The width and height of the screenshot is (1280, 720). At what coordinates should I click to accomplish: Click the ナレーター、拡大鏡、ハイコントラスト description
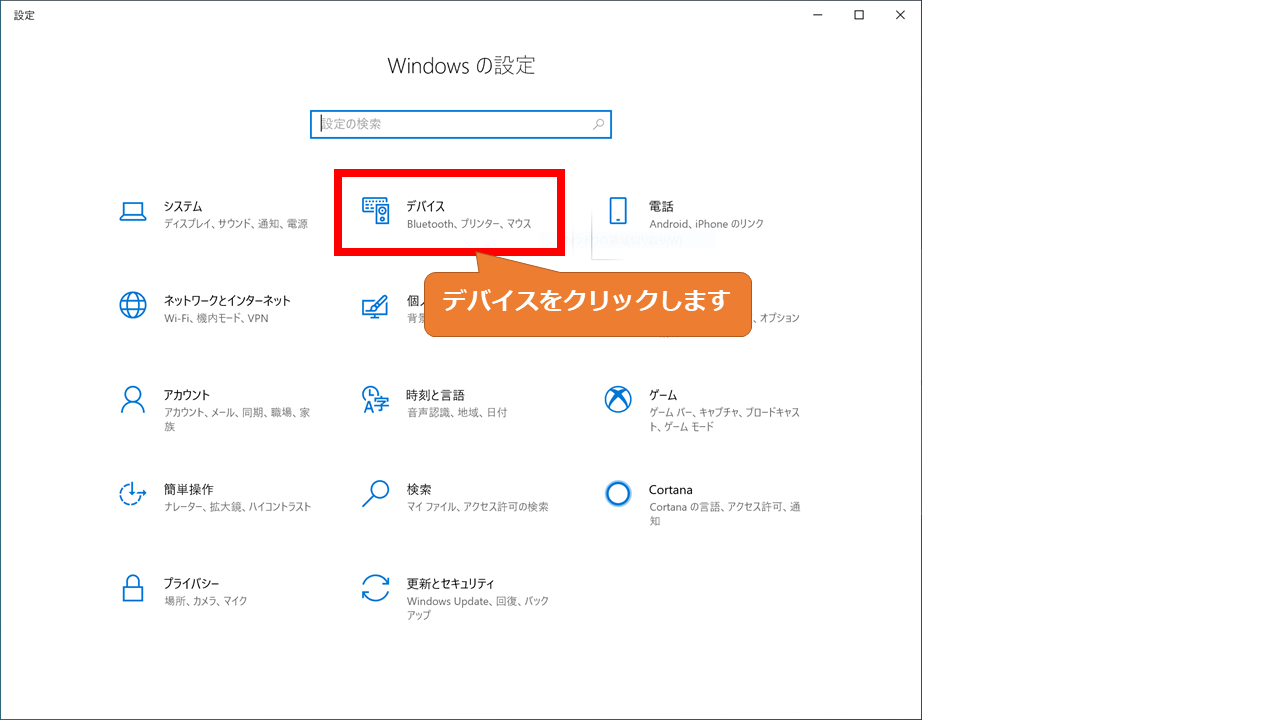click(238, 507)
